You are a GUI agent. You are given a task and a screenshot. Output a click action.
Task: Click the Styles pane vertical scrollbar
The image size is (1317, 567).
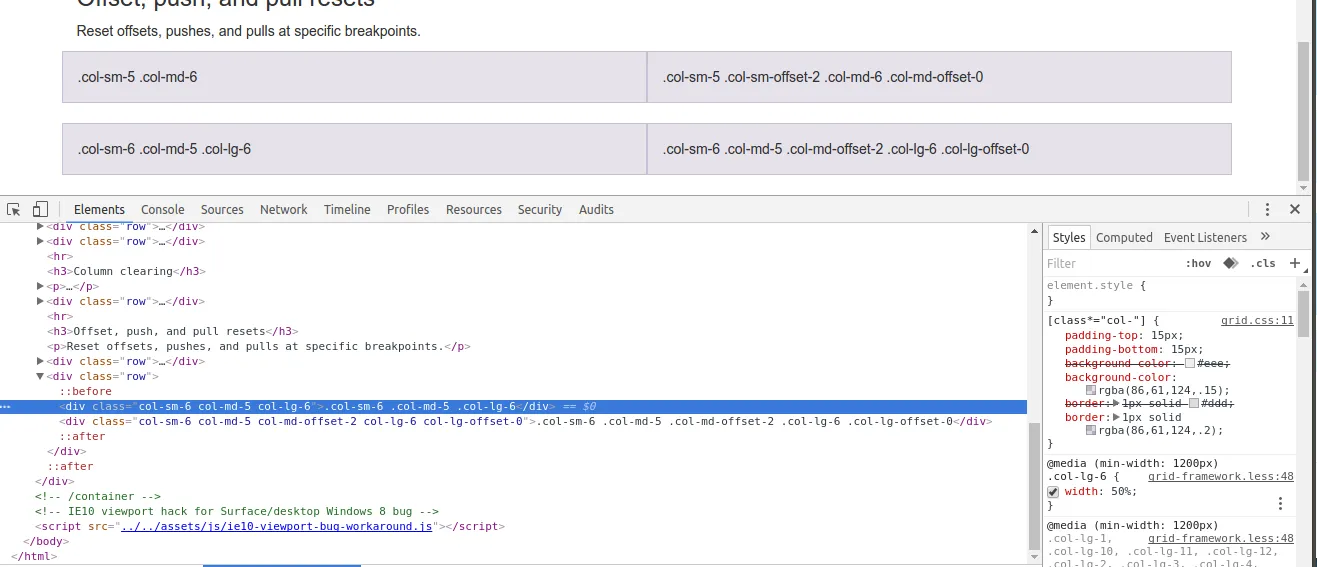click(1303, 313)
